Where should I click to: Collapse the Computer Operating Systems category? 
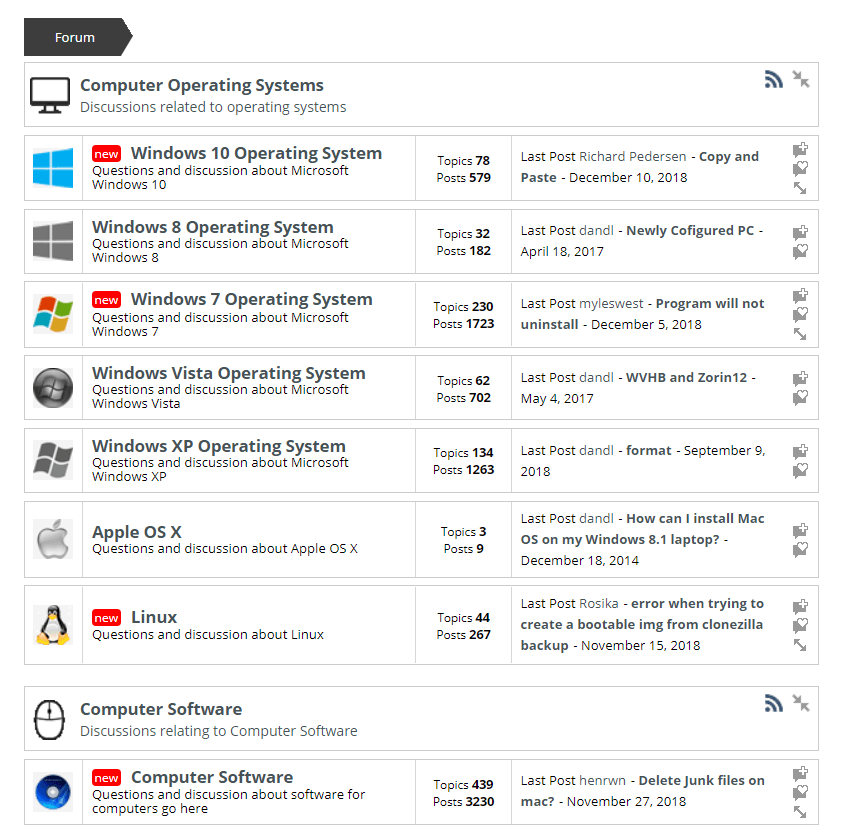coord(800,80)
